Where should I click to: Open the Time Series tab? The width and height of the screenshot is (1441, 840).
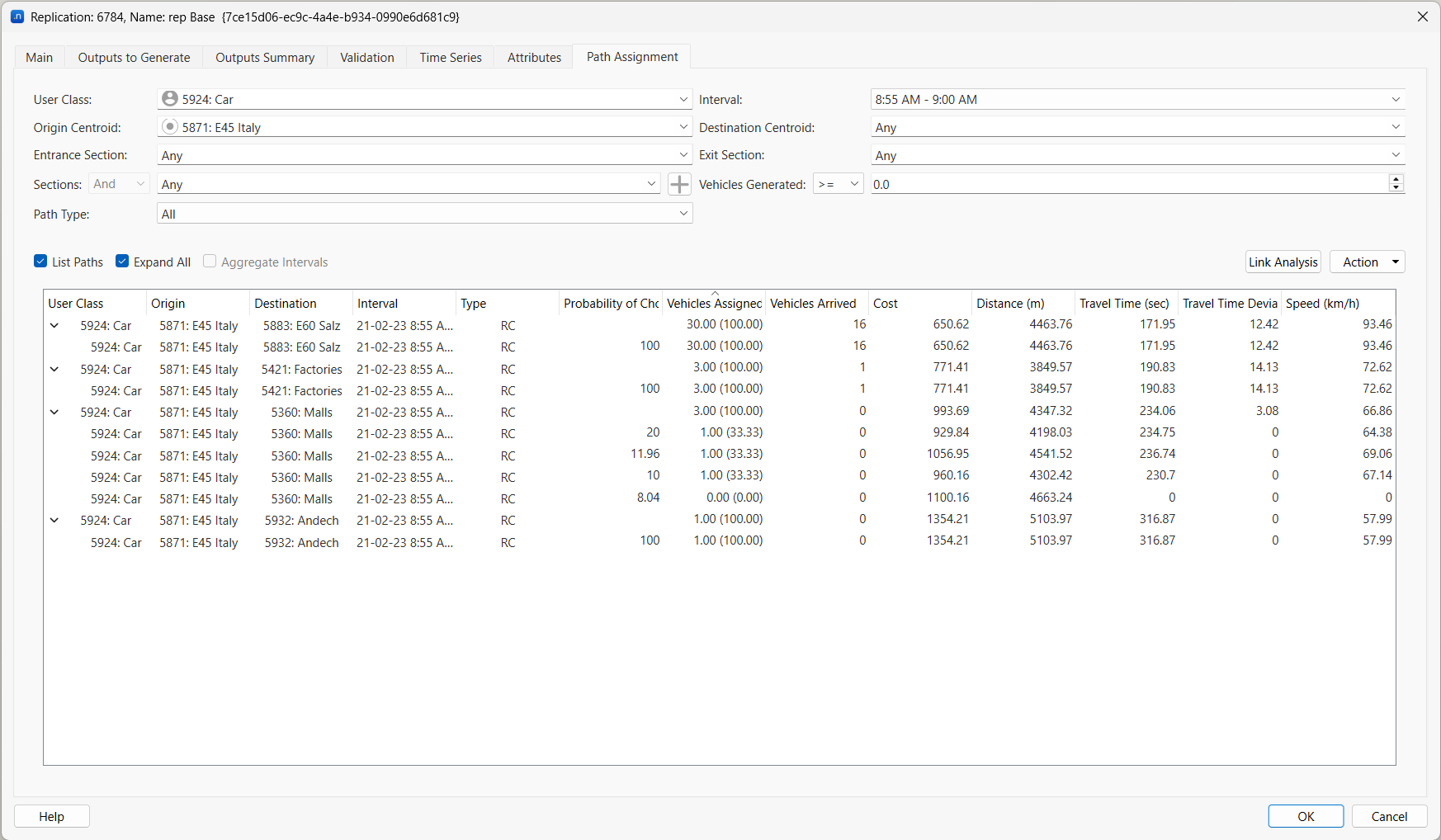pos(451,57)
